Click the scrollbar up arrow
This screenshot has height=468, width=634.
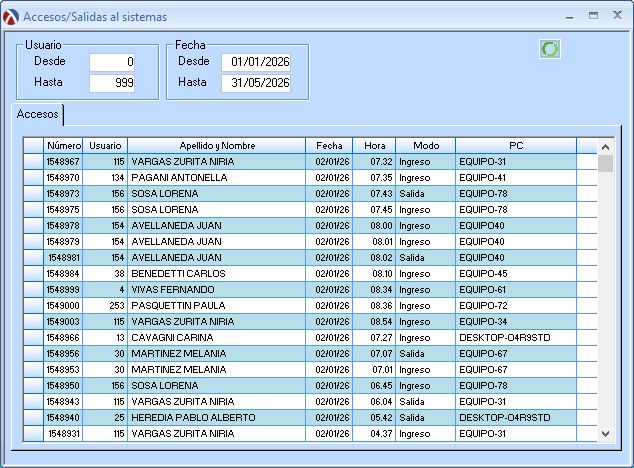[605, 147]
